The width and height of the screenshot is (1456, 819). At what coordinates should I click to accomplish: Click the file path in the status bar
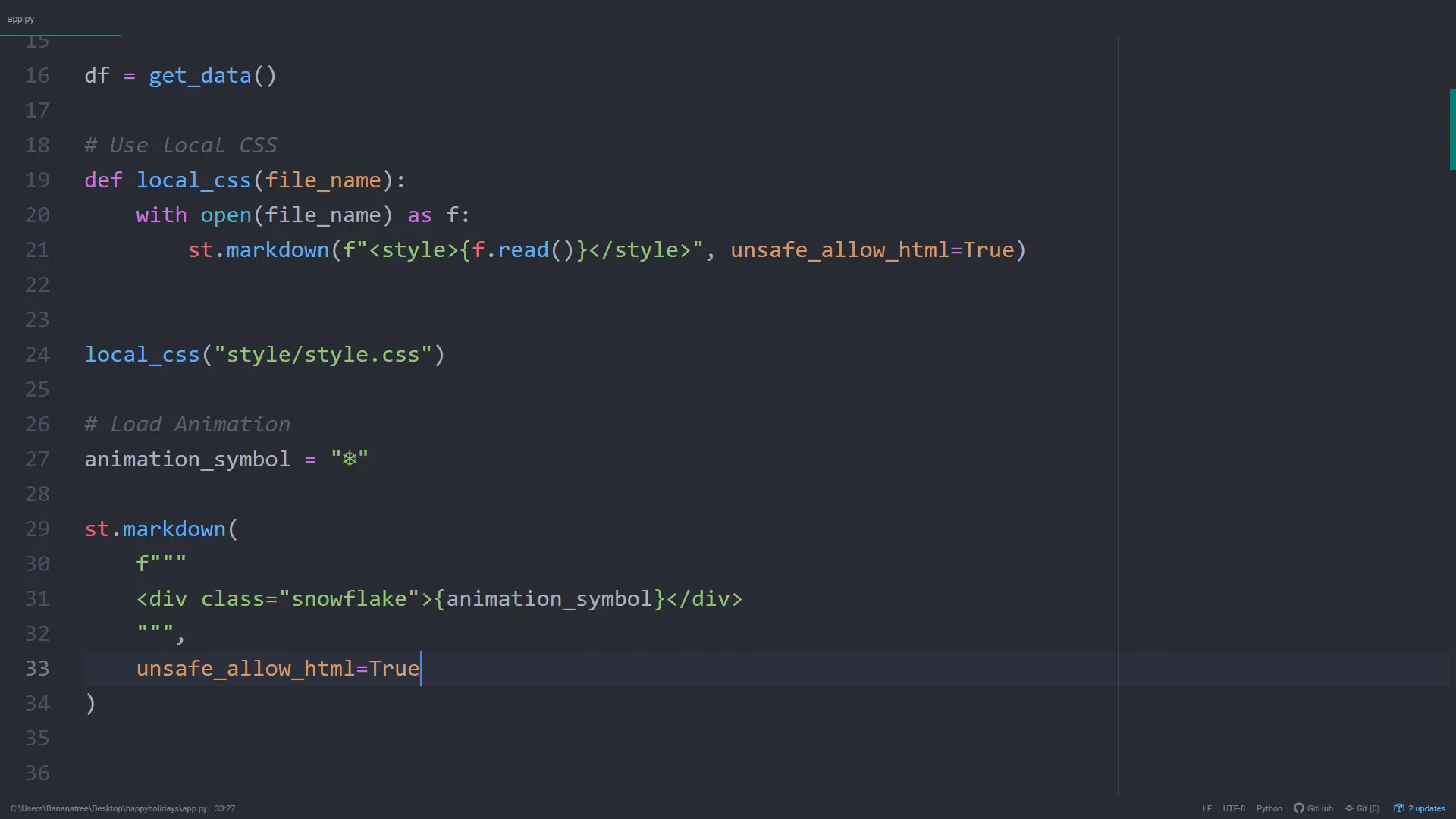coord(108,808)
